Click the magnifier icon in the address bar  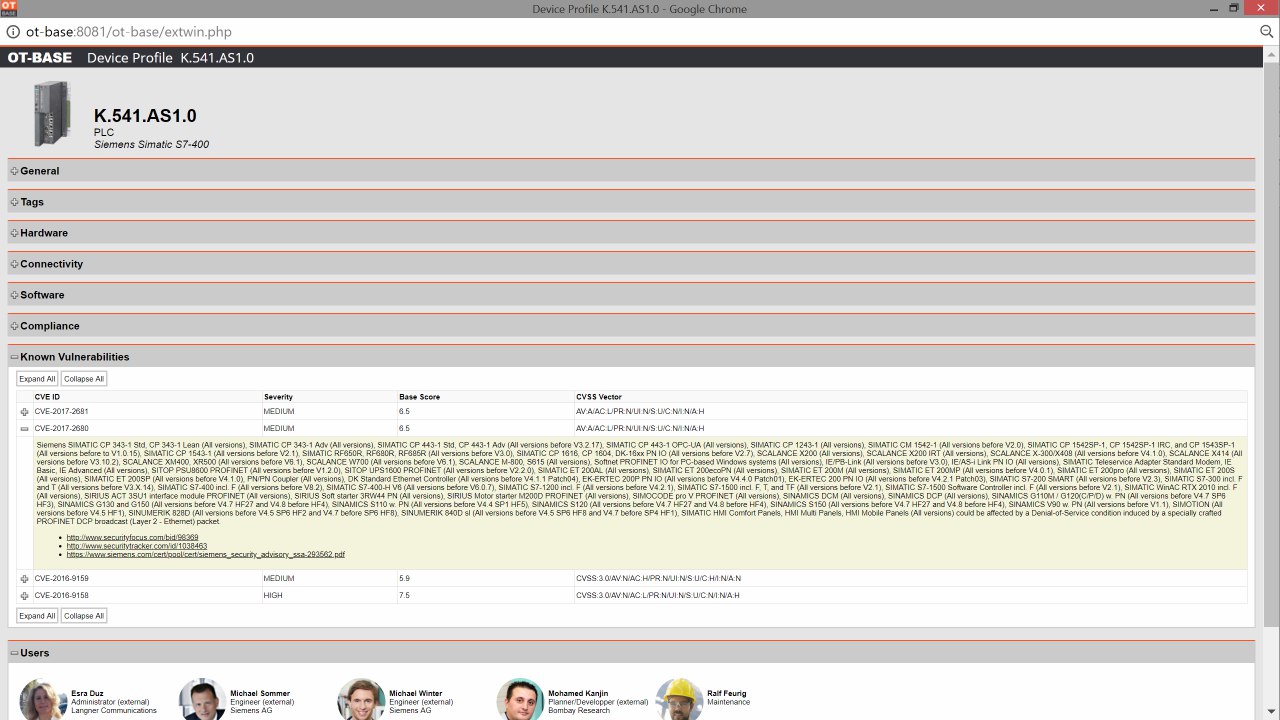pyautogui.click(x=1266, y=32)
